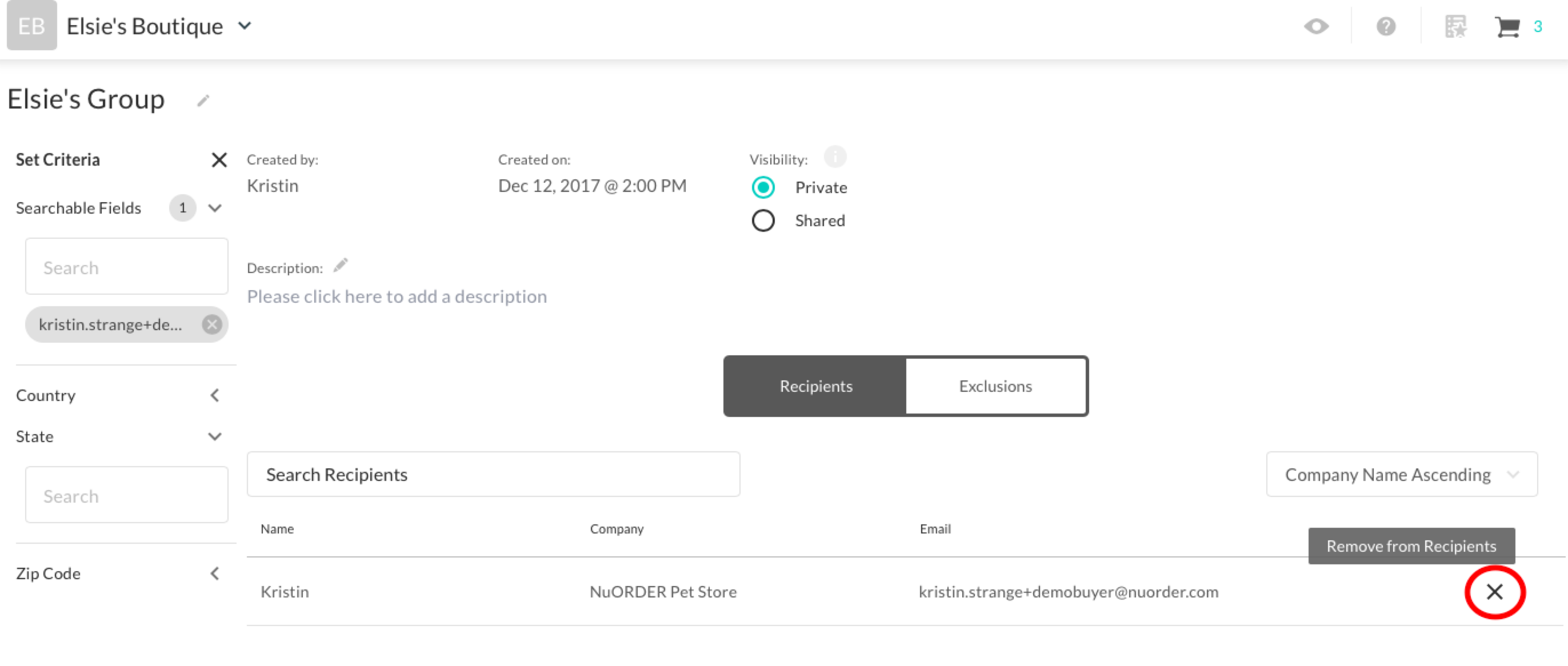Click the Searchable Fields label
Image resolution: width=1568 pixels, height=666 pixels.
pyautogui.click(x=78, y=208)
